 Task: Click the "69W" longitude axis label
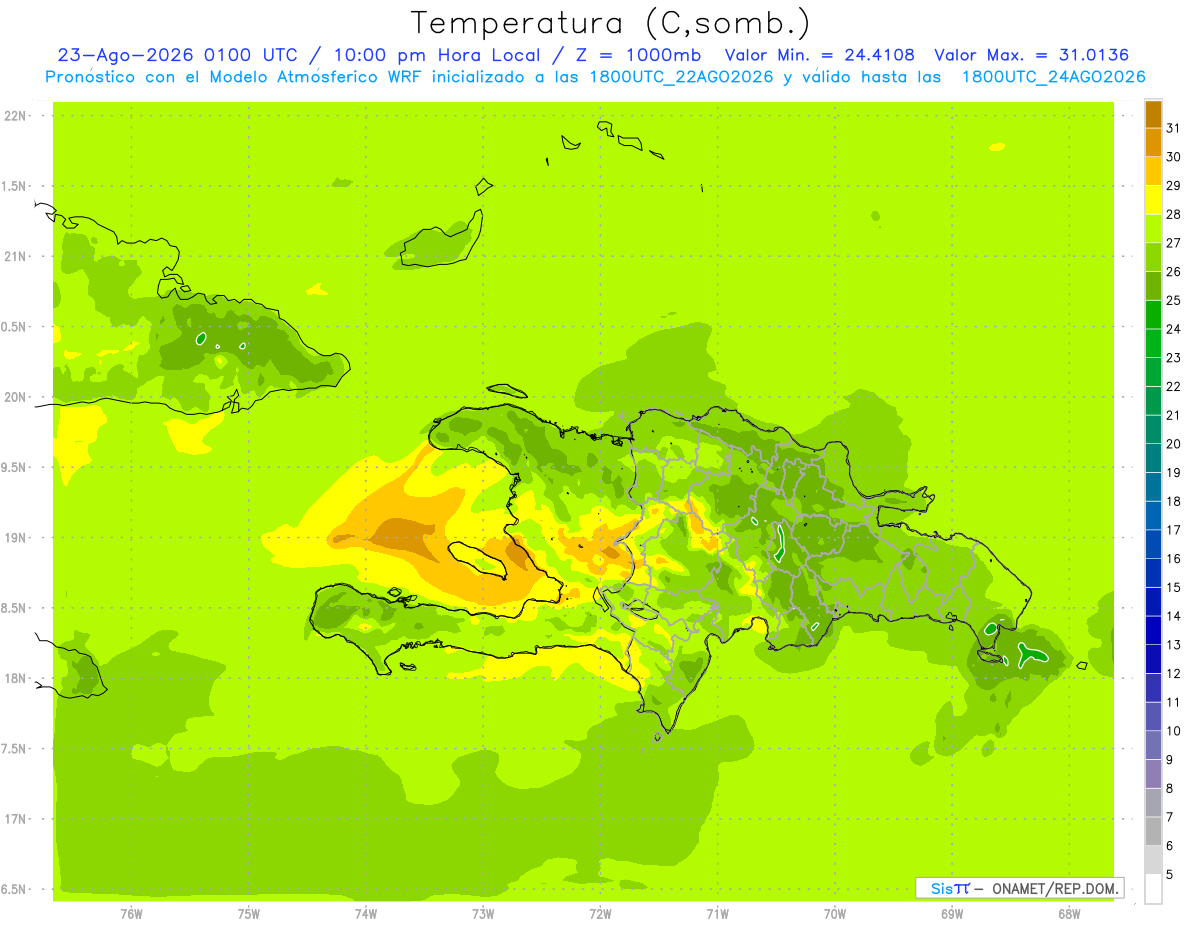952,914
